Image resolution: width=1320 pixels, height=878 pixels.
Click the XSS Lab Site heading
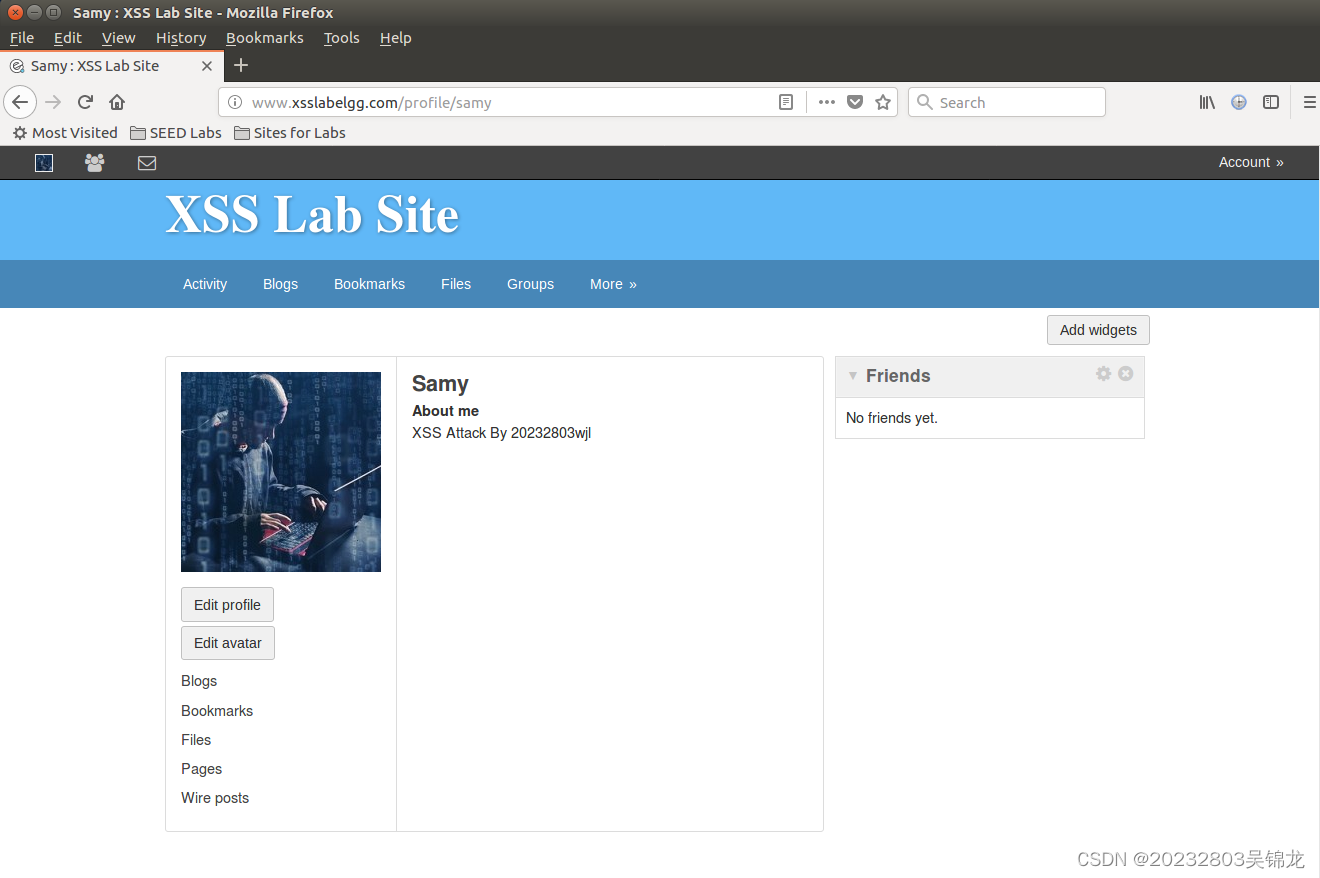pos(312,215)
